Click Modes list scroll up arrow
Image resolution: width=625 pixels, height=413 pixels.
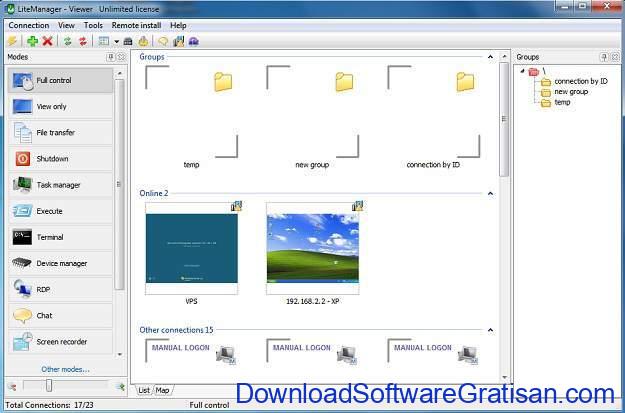point(120,73)
